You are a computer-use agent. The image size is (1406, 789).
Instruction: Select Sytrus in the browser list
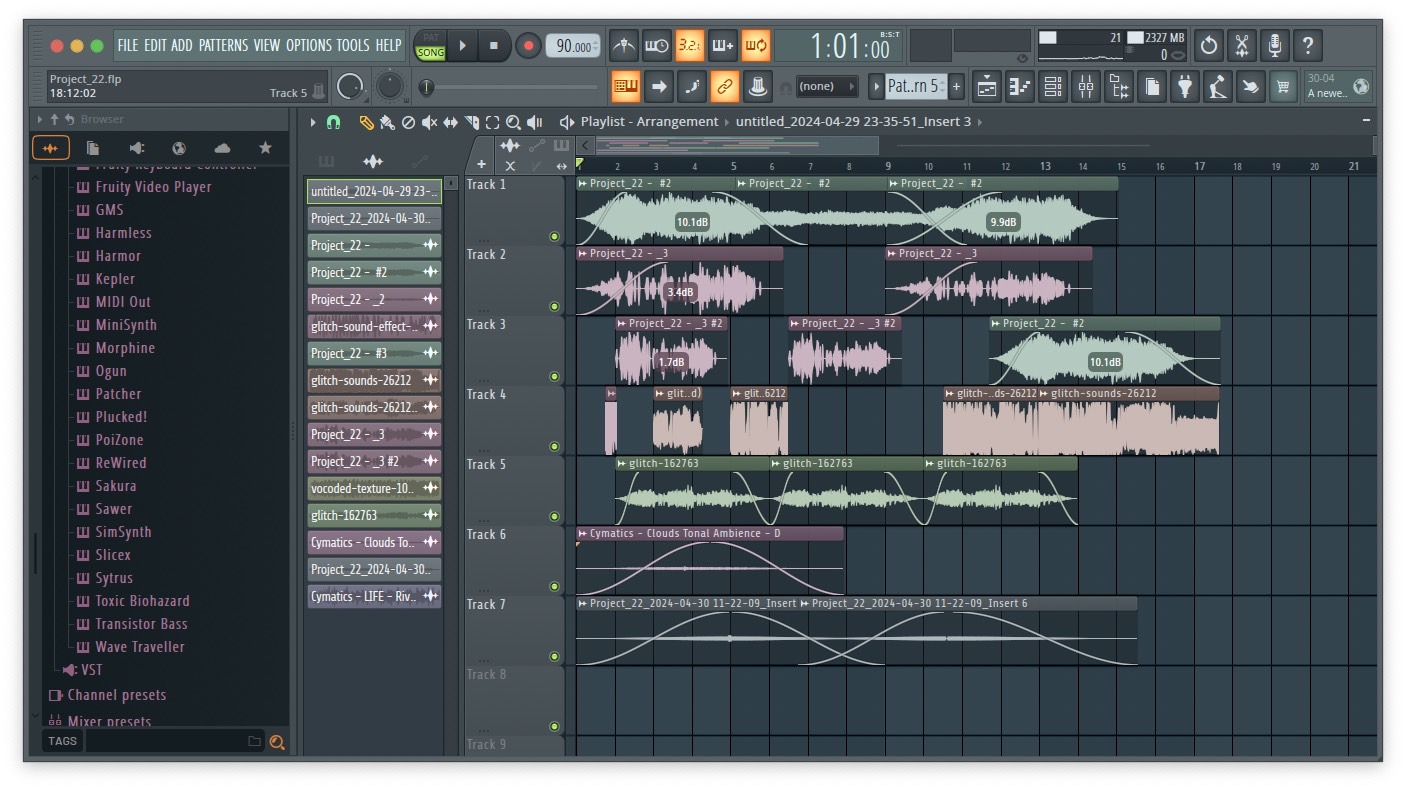114,578
